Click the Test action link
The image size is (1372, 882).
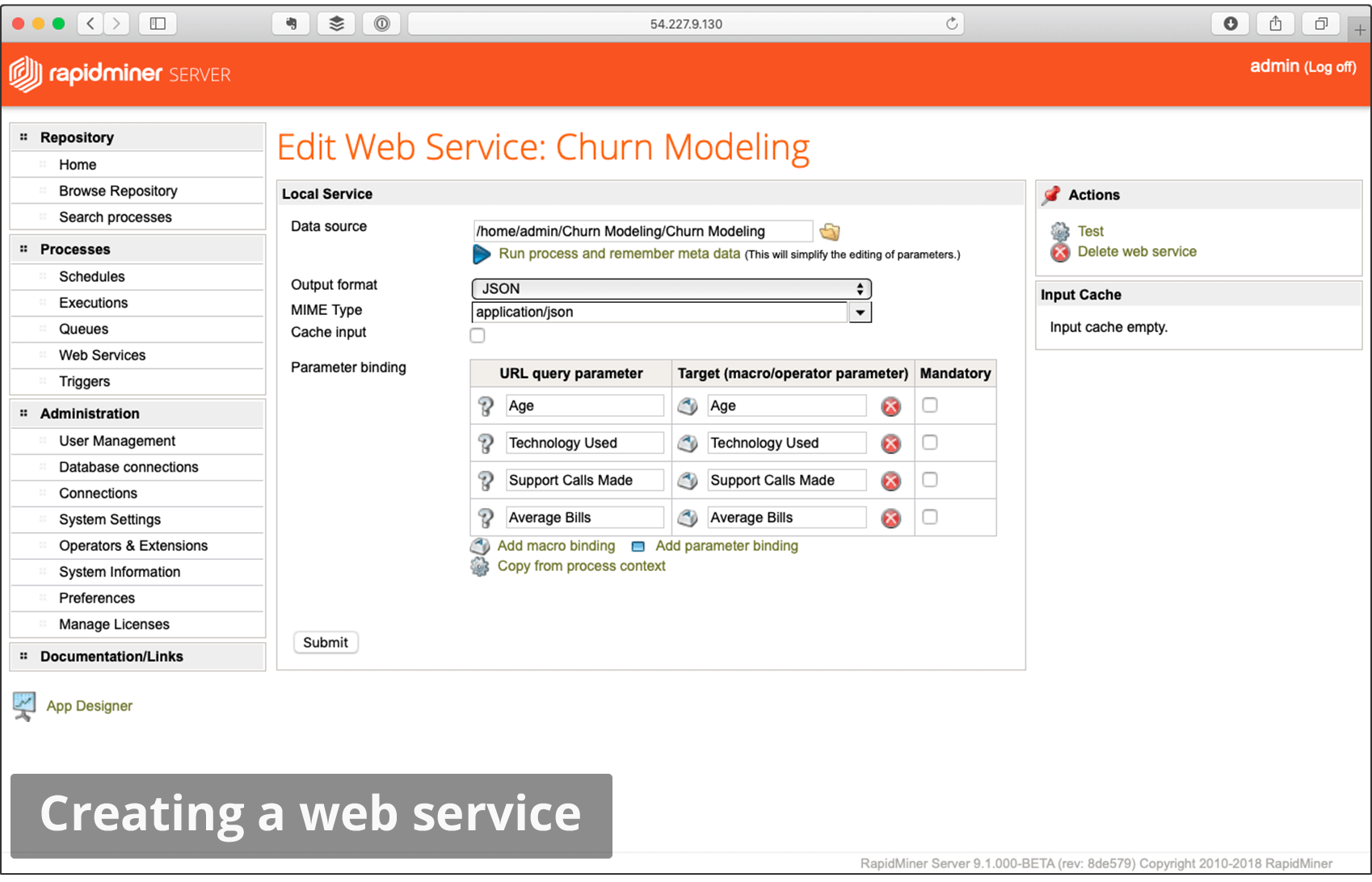1091,231
